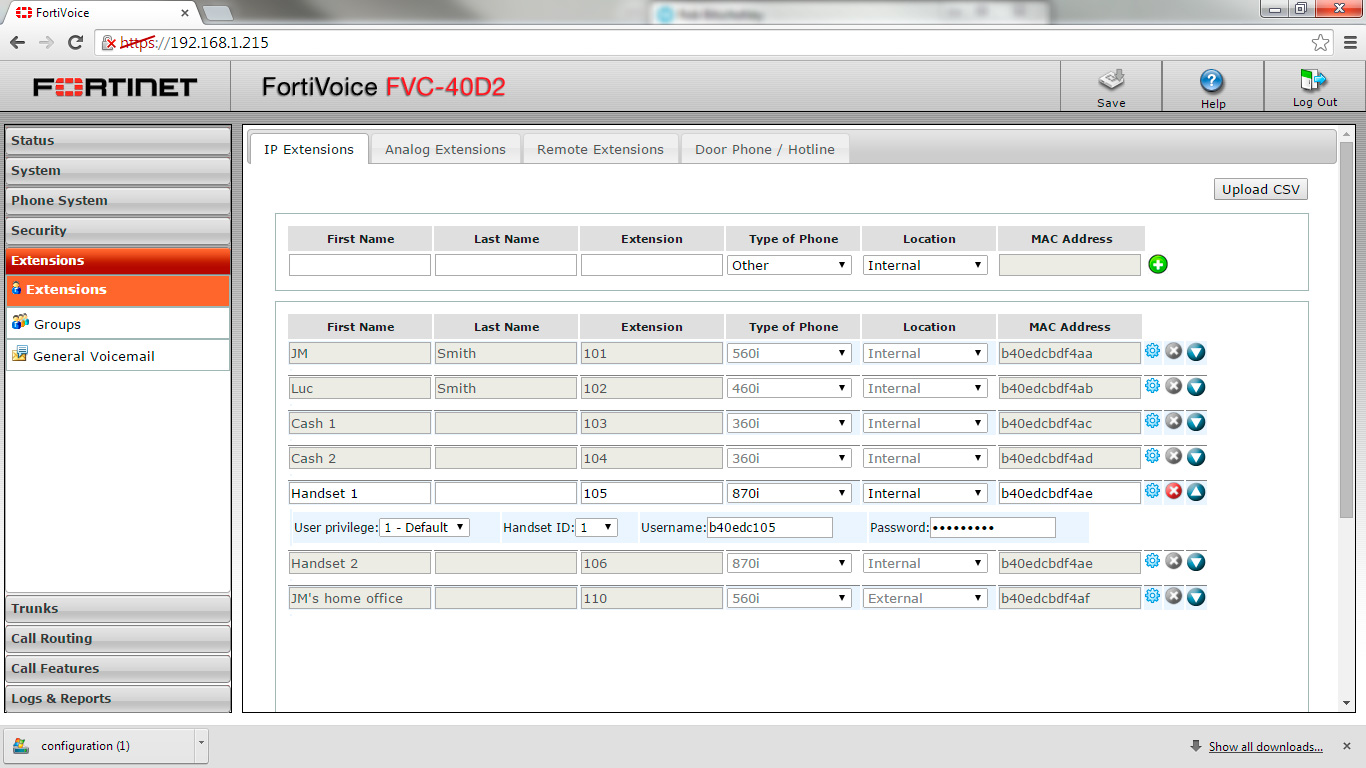1366x768 pixels.
Task: Open the Chrome menu icon
Action: tap(1349, 42)
